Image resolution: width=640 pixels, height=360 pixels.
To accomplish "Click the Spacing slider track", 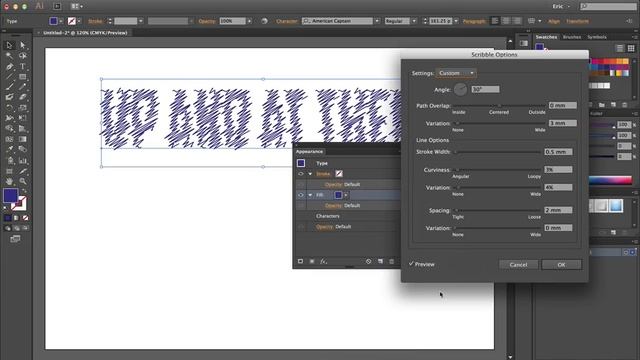I will point(498,210).
